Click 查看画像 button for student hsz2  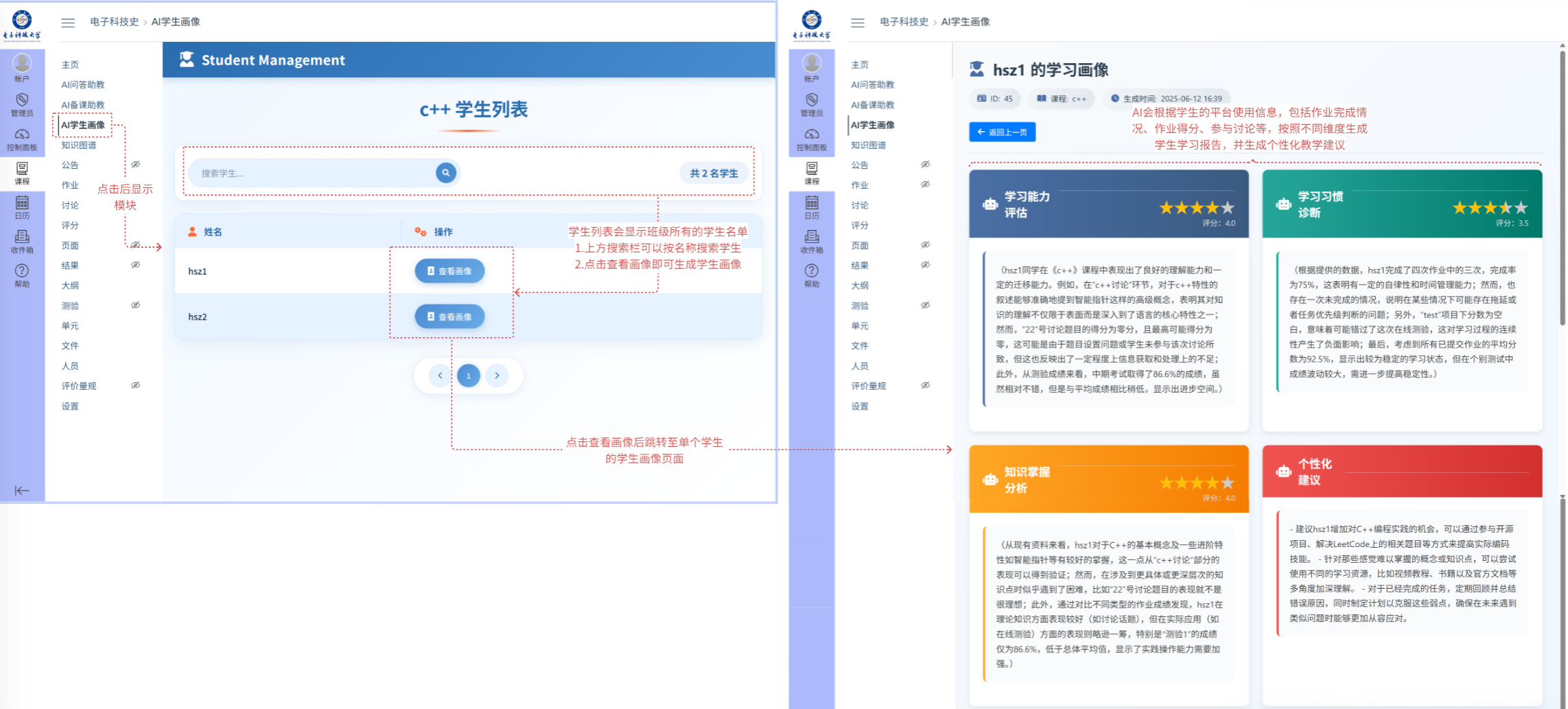click(x=449, y=316)
